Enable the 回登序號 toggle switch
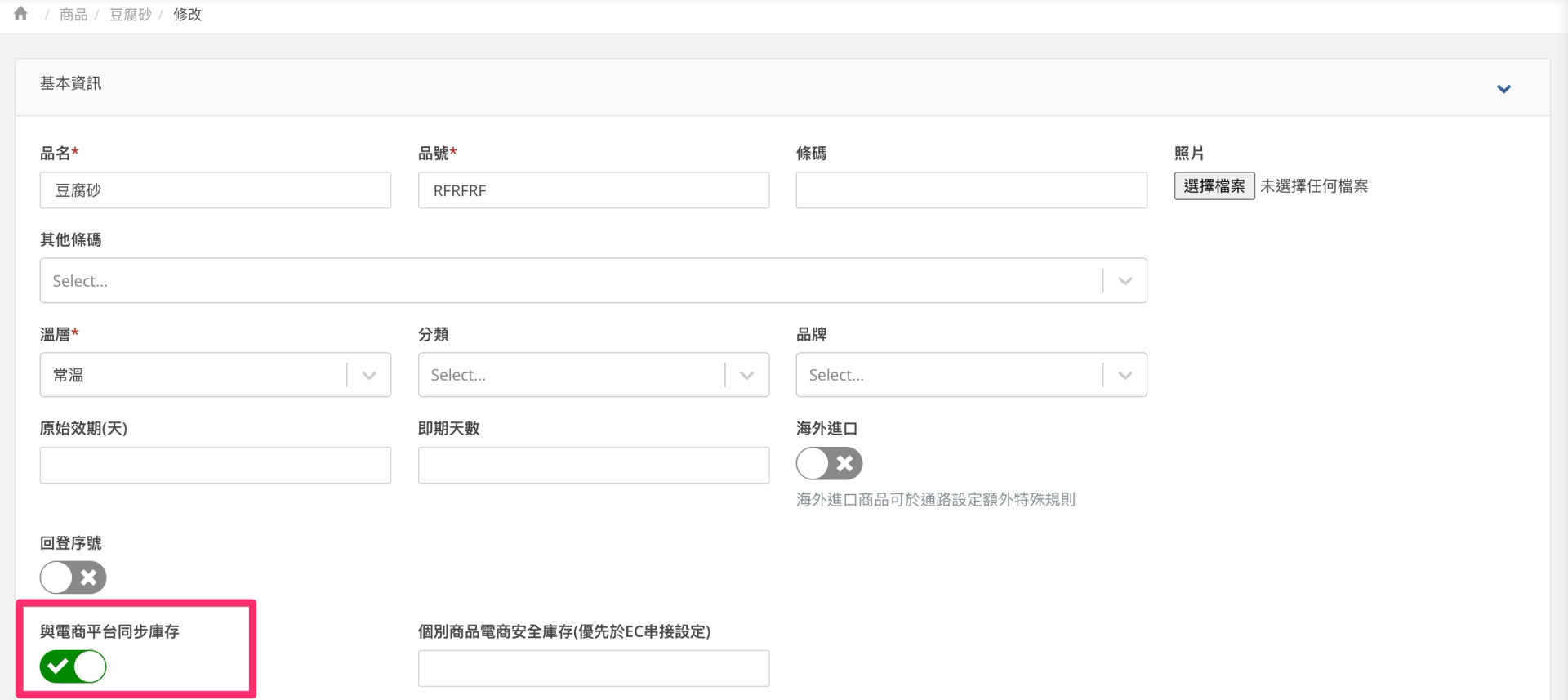Viewport: 1568px width, 700px height. point(73,577)
